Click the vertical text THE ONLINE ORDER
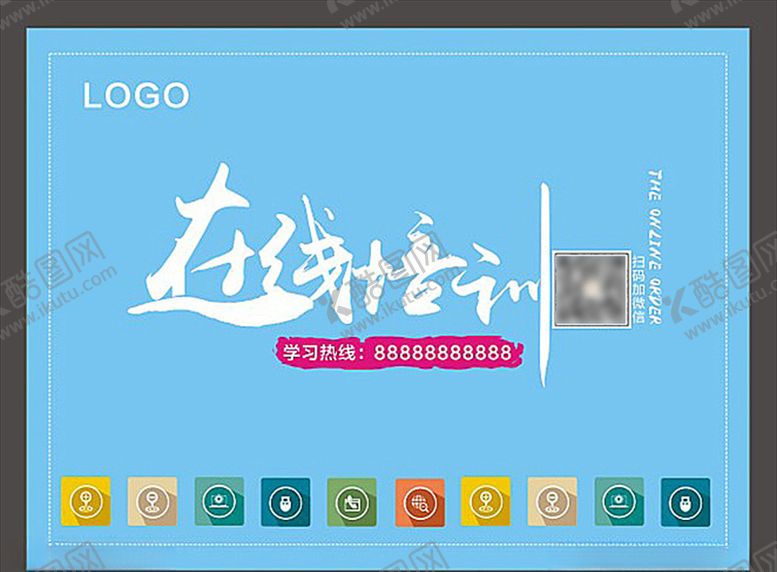The image size is (777, 572). tap(656, 248)
